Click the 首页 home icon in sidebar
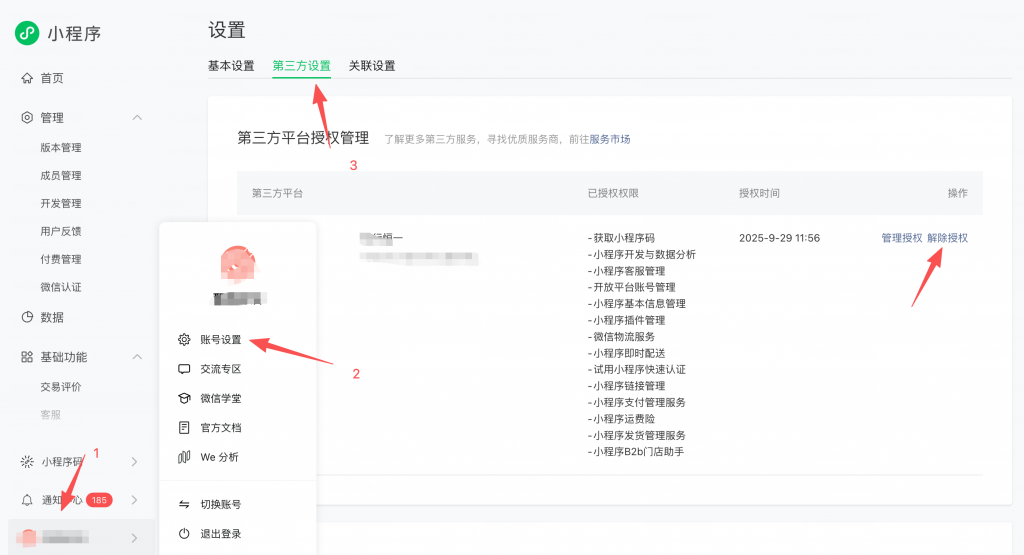This screenshot has height=555, width=1024. pyautogui.click(x=27, y=78)
